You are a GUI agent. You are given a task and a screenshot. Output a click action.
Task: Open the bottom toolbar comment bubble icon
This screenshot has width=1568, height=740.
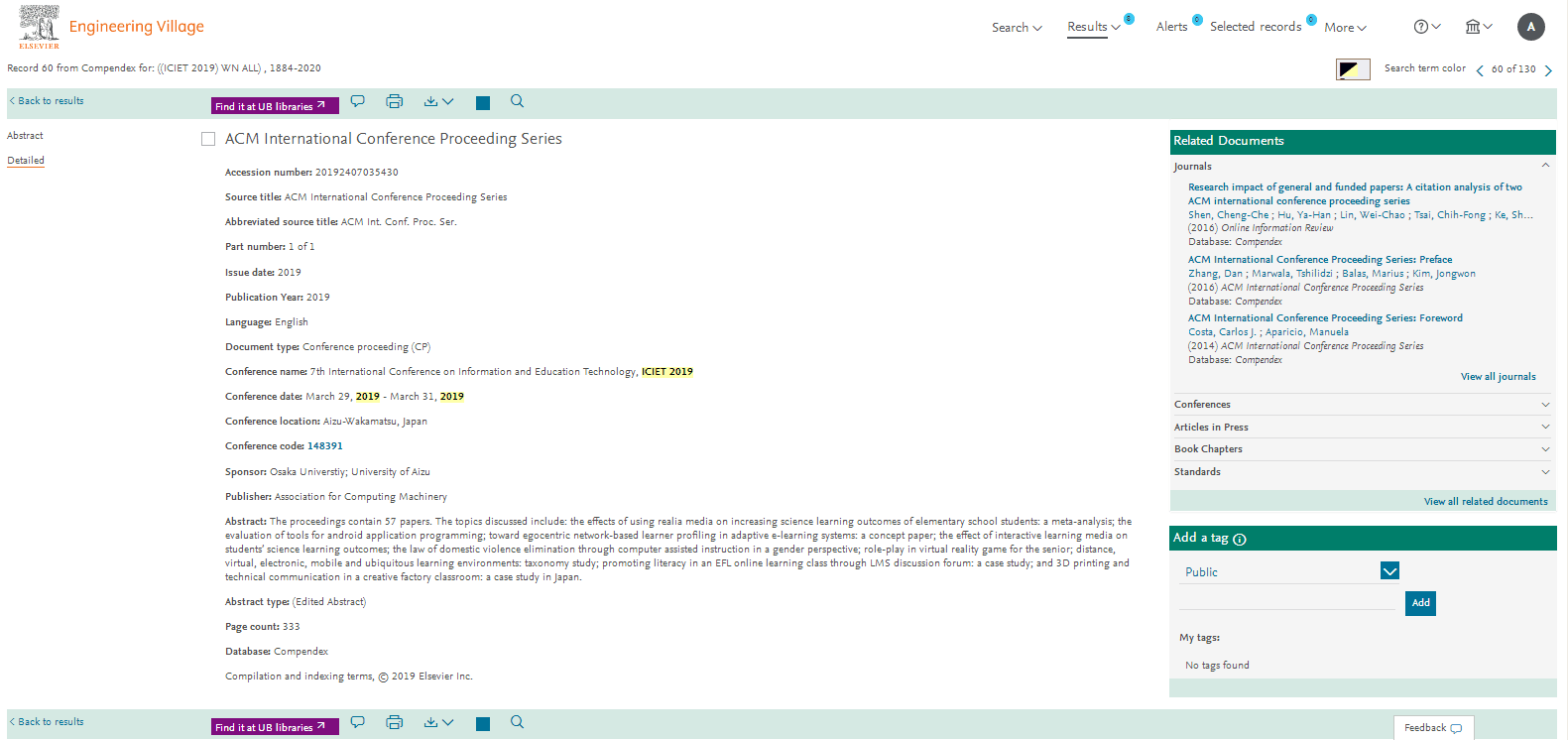358,722
